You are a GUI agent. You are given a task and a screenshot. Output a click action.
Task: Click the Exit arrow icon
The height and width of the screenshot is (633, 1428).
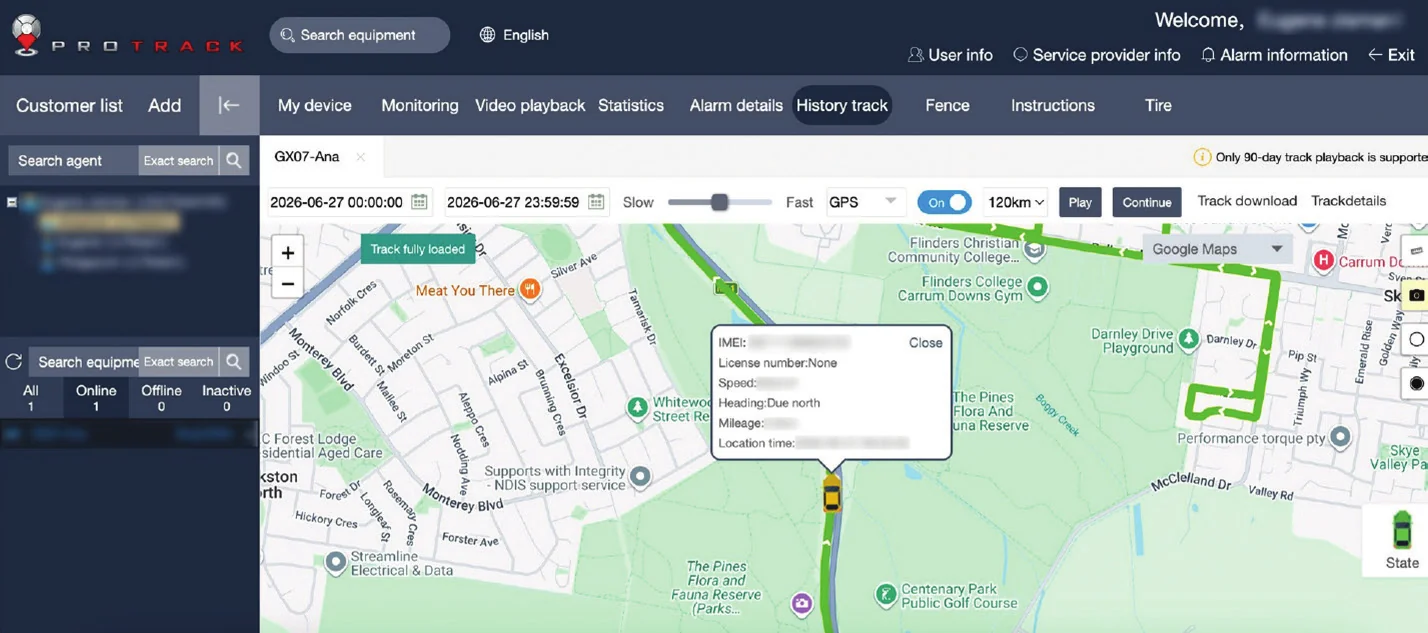pos(1376,55)
